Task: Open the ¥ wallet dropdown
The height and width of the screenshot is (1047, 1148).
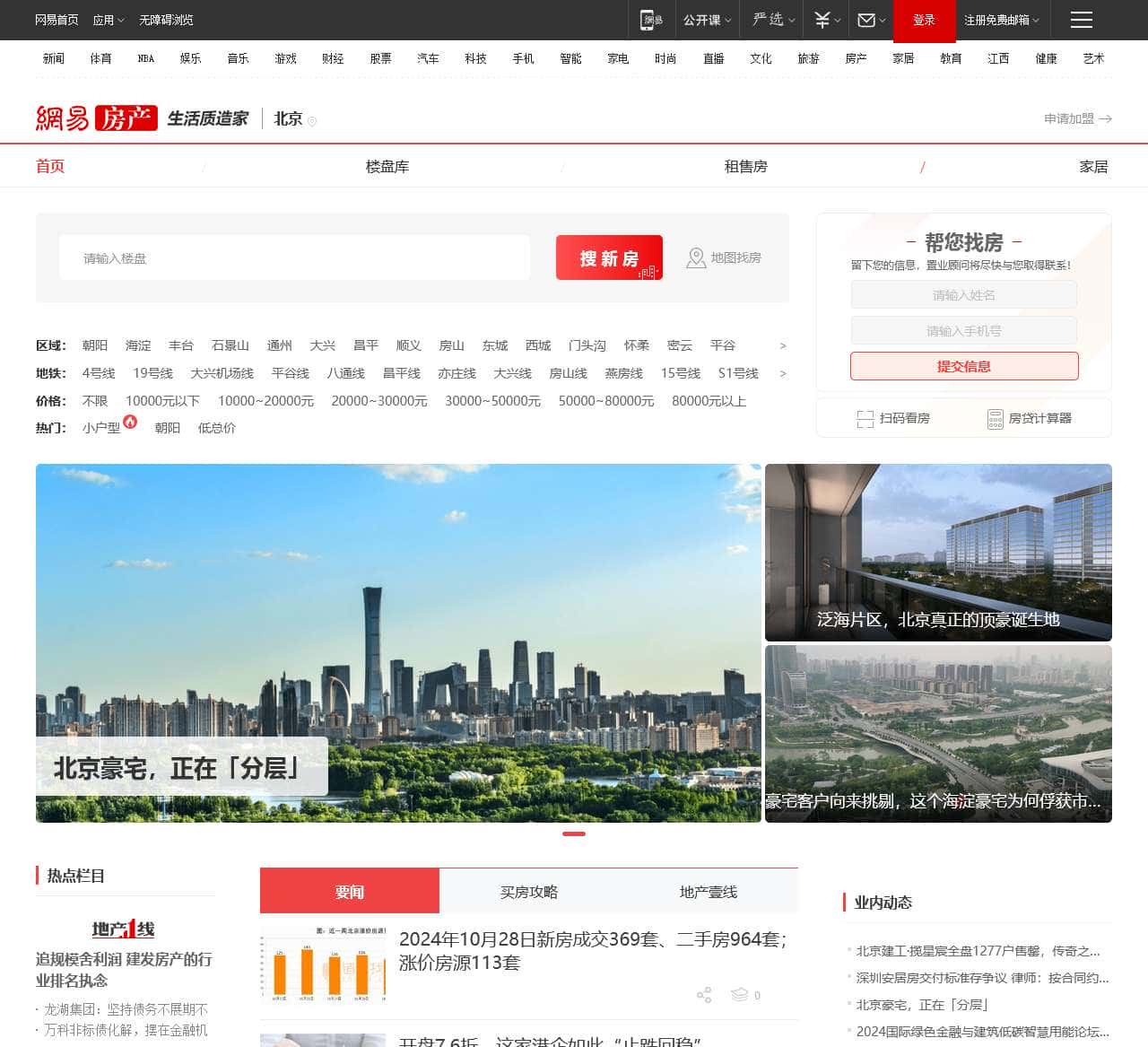Action: (827, 20)
